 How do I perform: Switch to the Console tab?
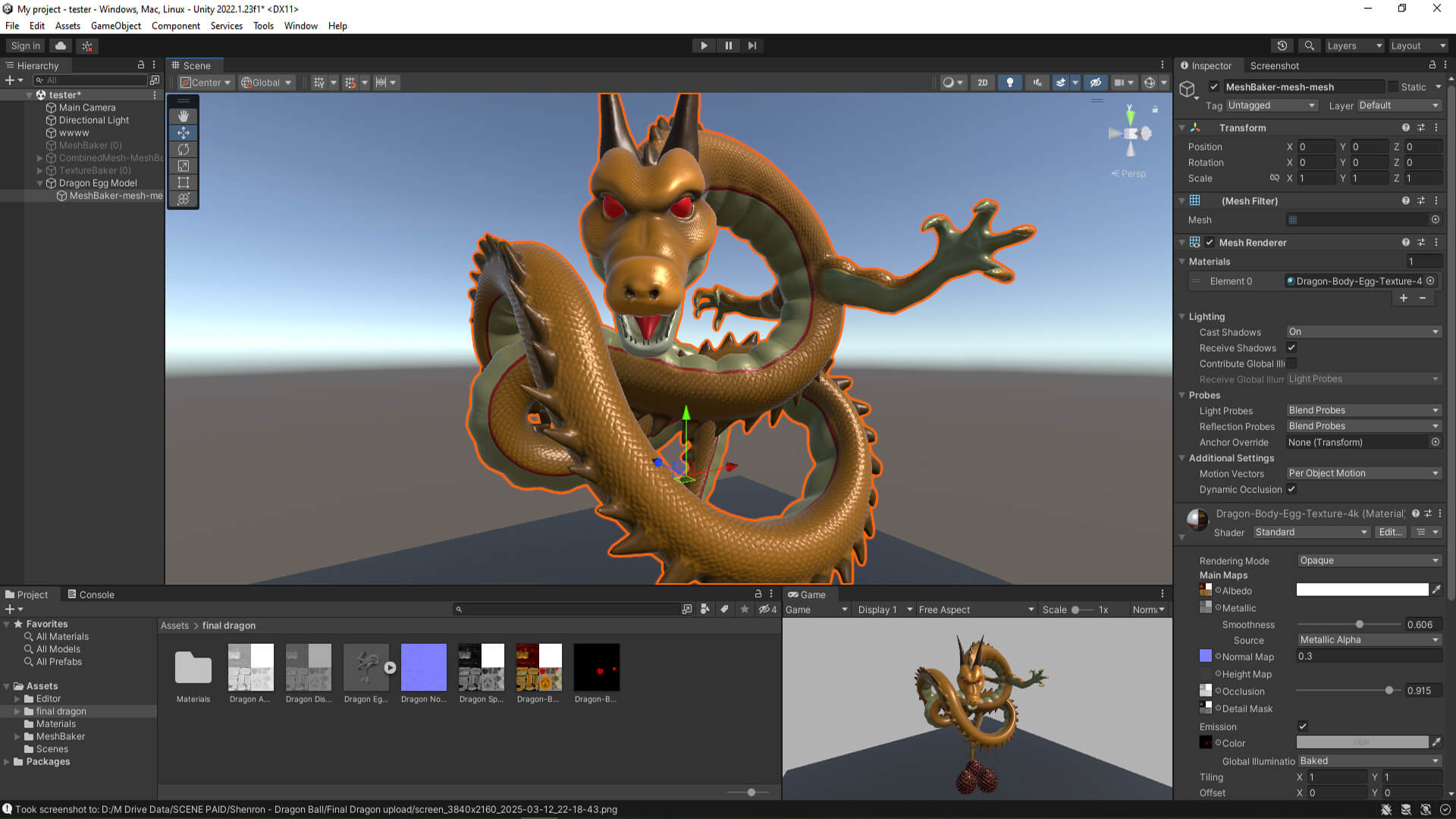(x=90, y=595)
